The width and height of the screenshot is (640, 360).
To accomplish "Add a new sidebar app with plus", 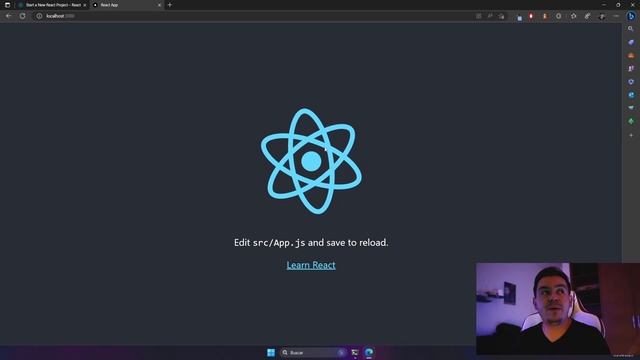I will (x=631, y=135).
